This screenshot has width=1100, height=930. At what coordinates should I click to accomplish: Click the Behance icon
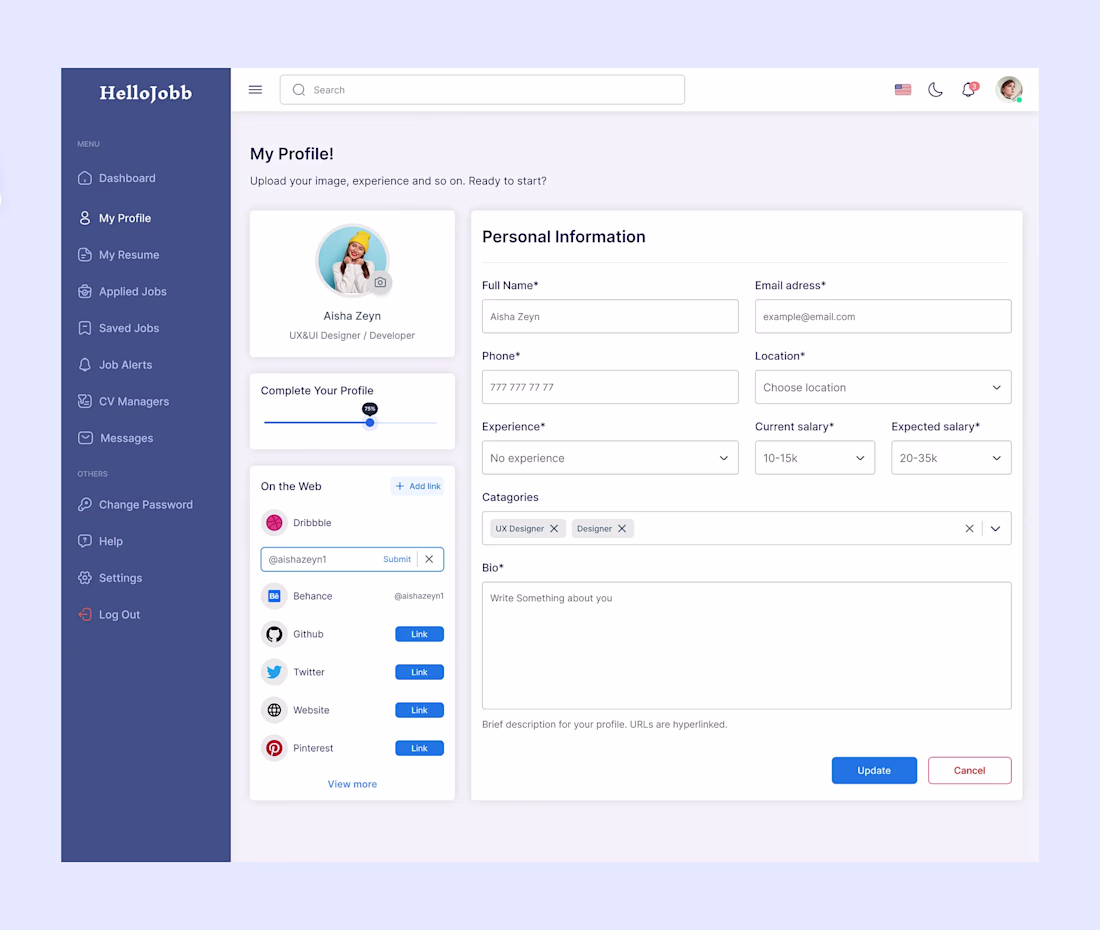274,596
